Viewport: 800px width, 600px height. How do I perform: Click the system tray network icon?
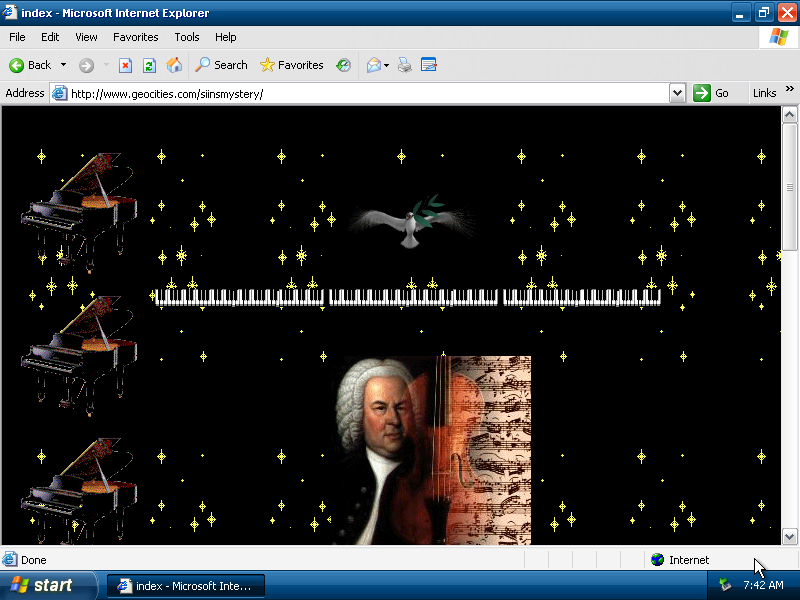[x=724, y=585]
